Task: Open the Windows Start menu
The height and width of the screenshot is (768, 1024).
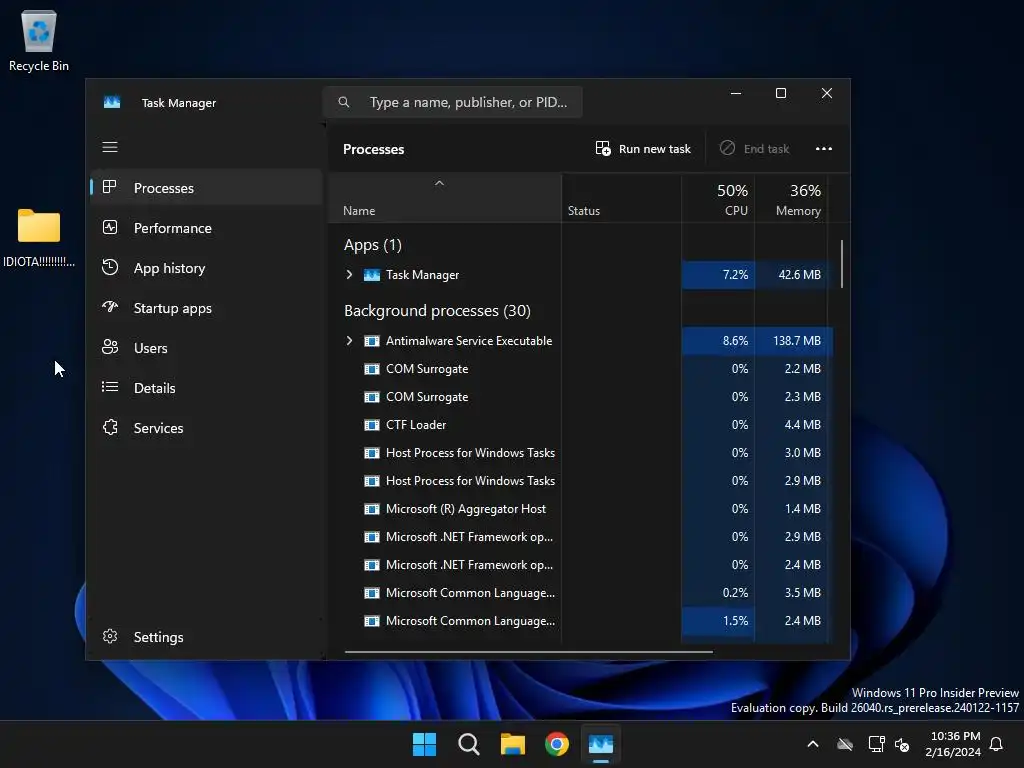Action: 424,744
